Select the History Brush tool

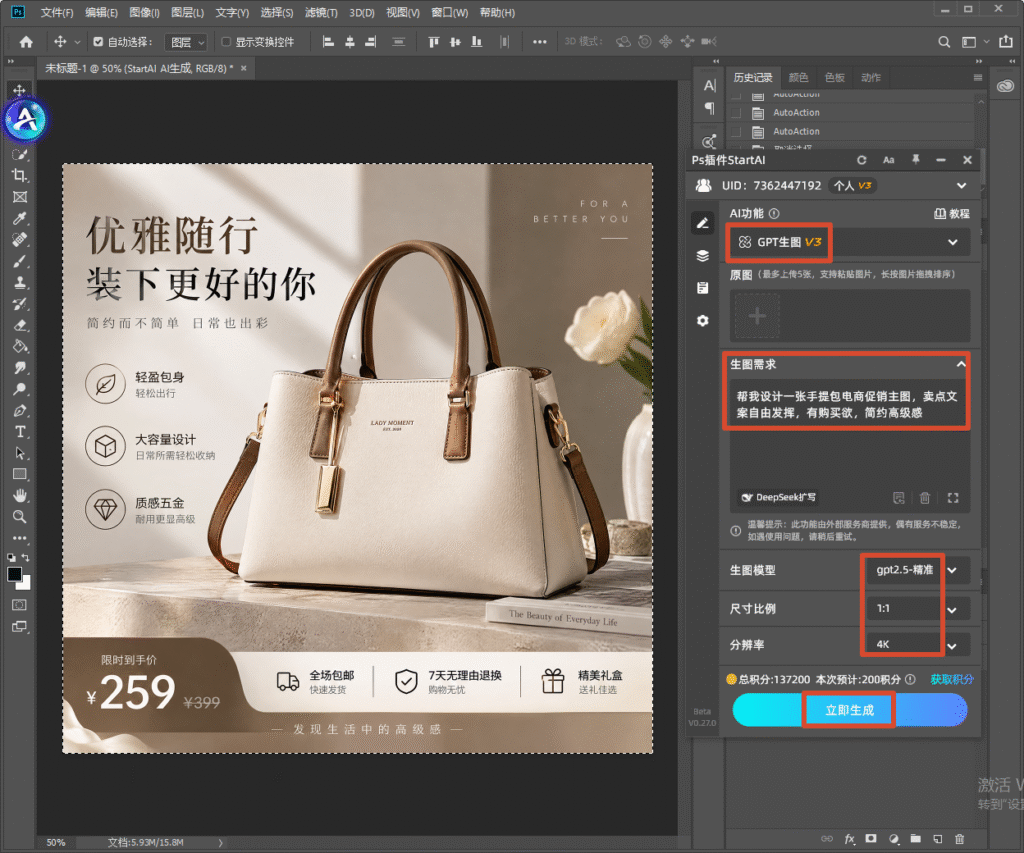click(20, 304)
